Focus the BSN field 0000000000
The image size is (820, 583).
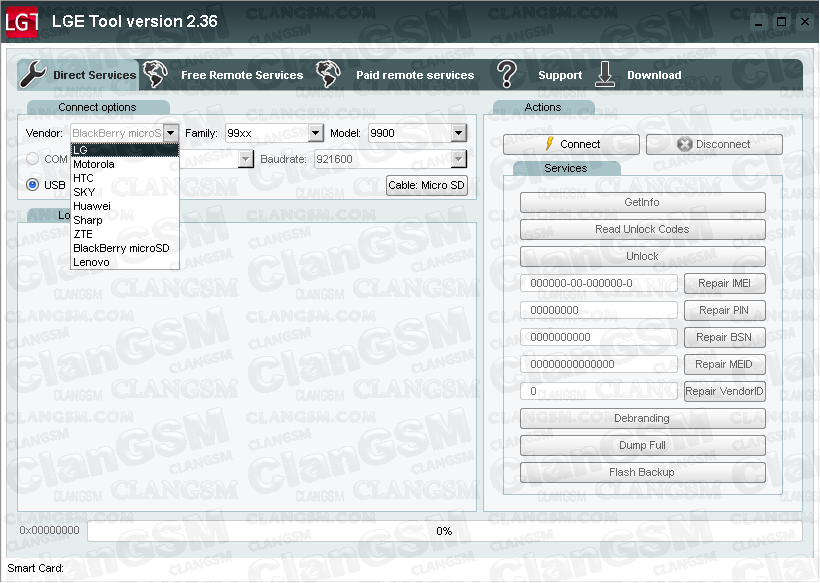click(x=599, y=337)
